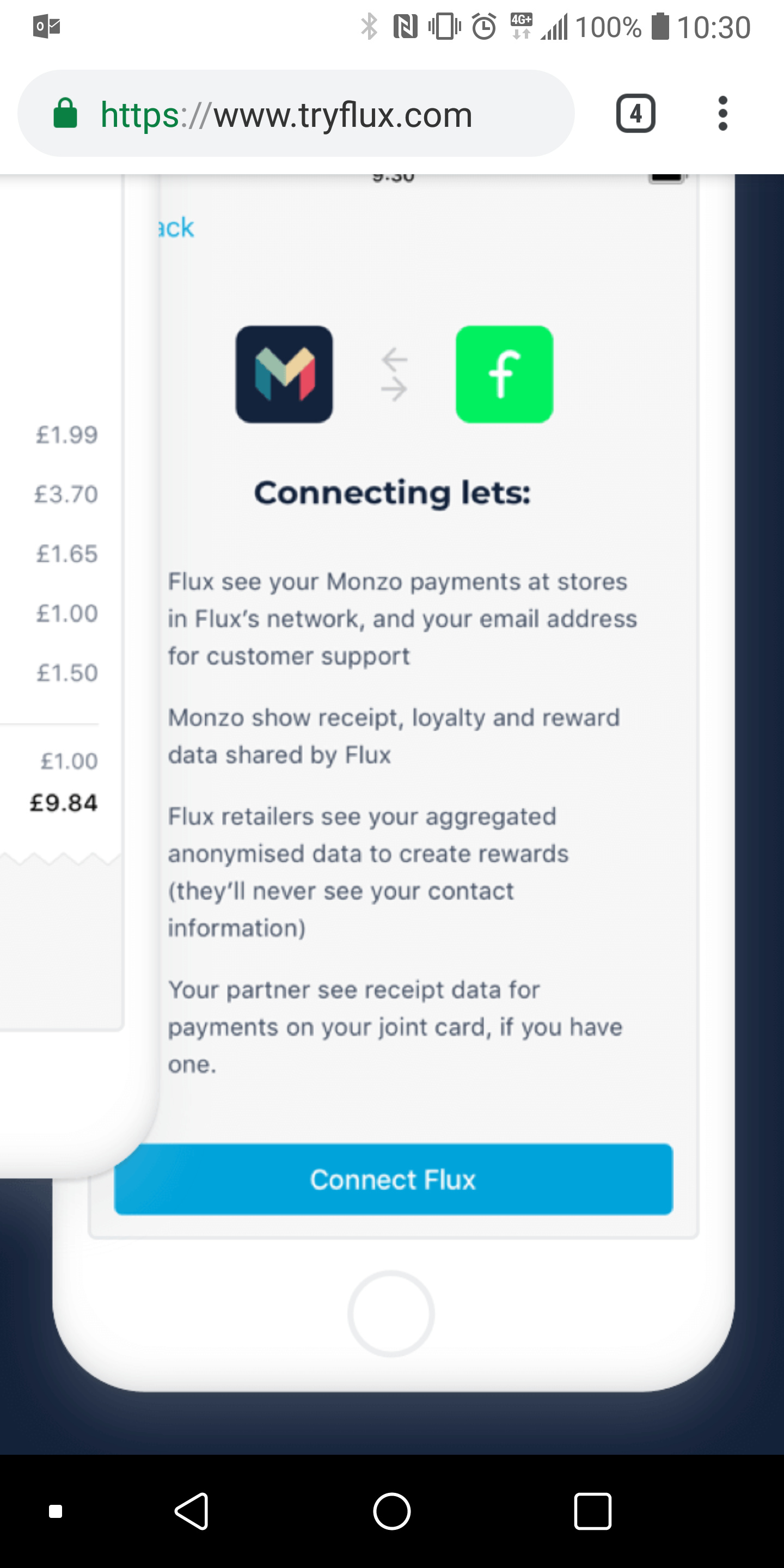Screen dimensions: 784x1568
Task: Tap the £9.84 receipt total
Action: (64, 803)
